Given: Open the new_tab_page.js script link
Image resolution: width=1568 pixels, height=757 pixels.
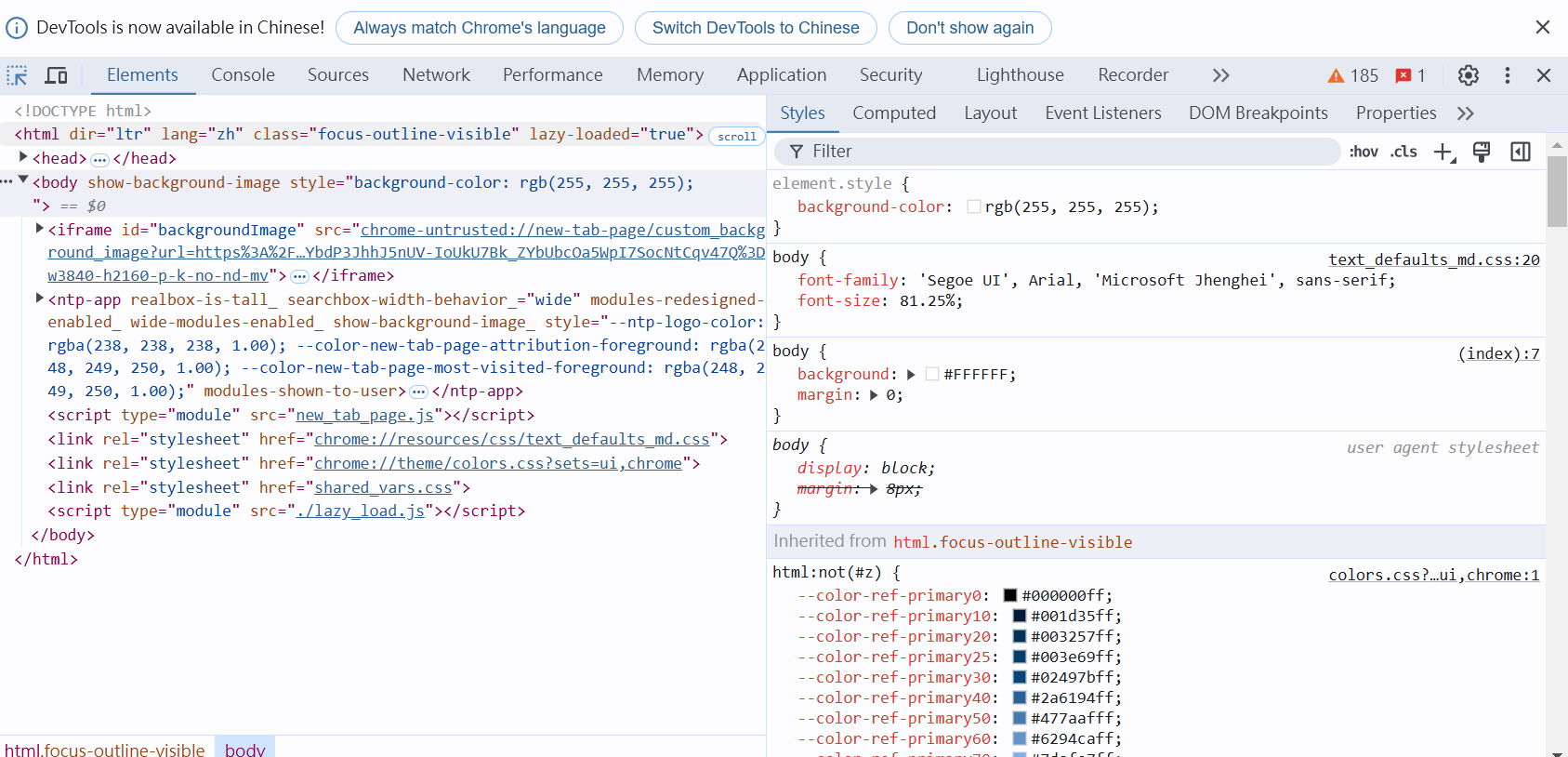Looking at the screenshot, I should (364, 416).
